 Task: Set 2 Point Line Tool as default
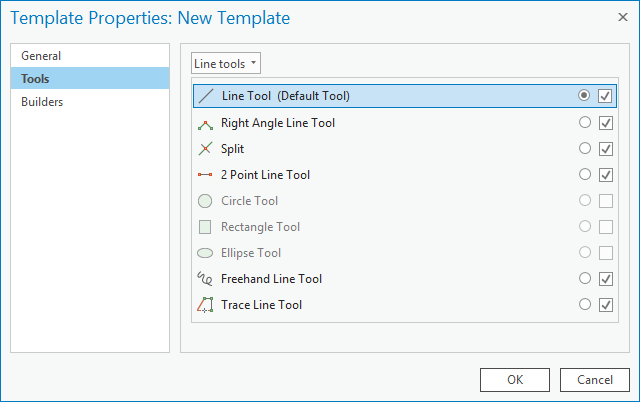click(585, 175)
